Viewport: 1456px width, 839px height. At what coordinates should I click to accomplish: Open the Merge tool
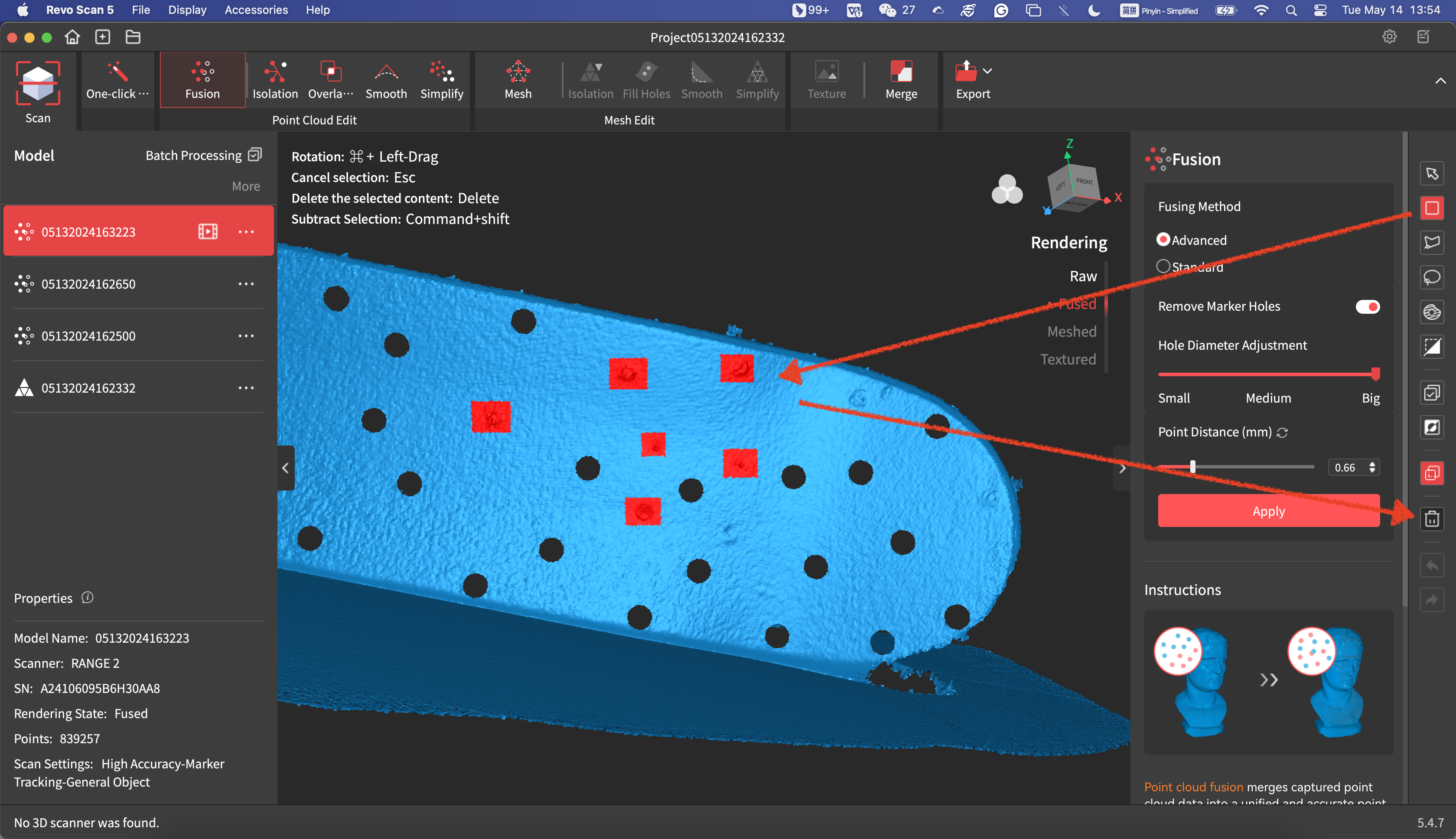(x=901, y=80)
